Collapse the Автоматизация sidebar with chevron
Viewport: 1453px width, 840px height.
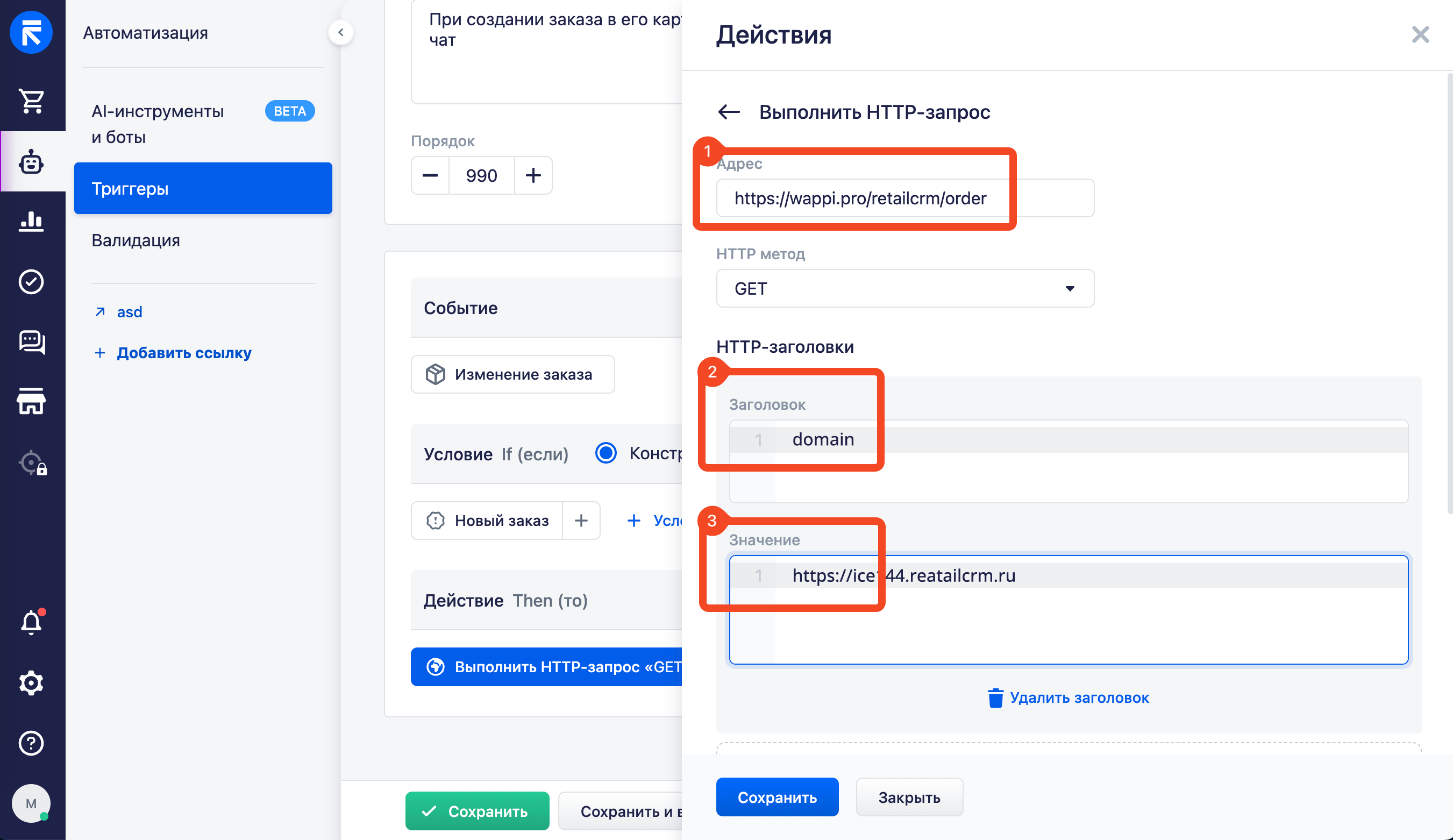pyautogui.click(x=341, y=32)
